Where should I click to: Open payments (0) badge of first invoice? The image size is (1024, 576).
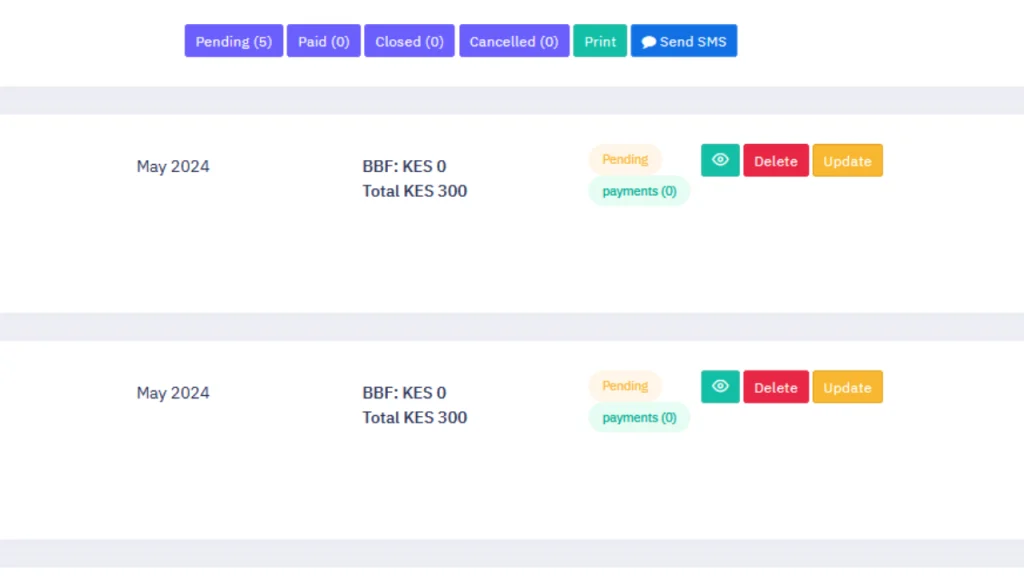(x=639, y=191)
